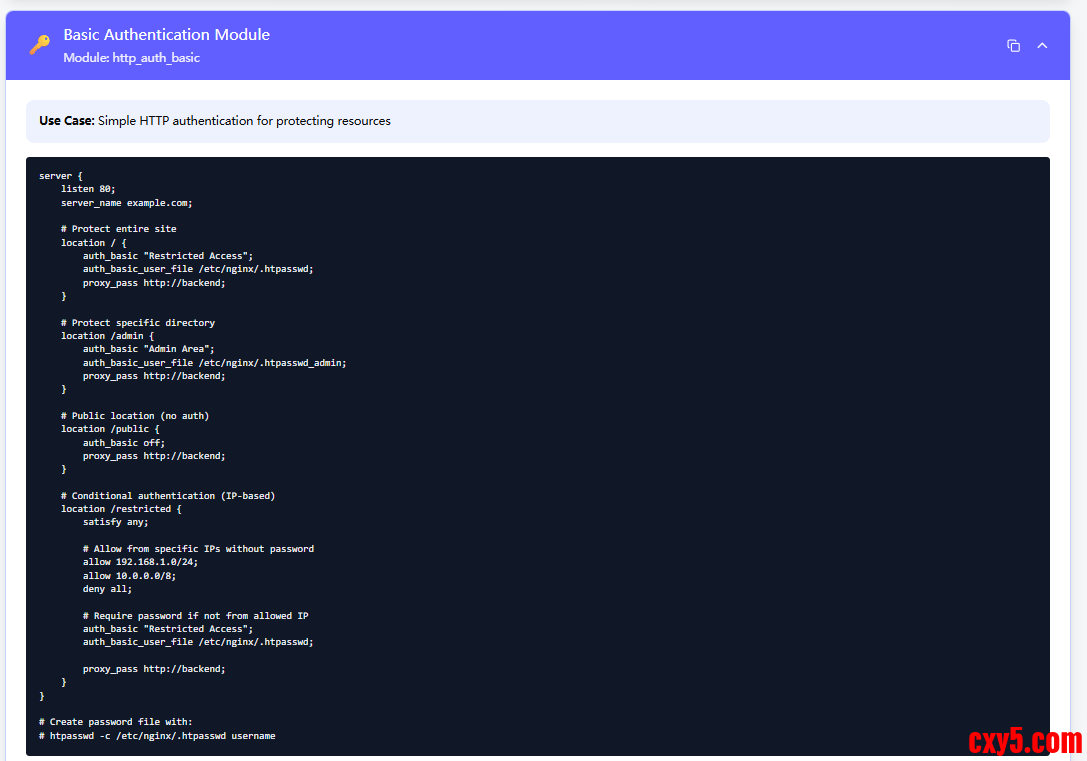Click the '# Create password file with:' comment
The image size is (1087, 761).
[115, 722]
